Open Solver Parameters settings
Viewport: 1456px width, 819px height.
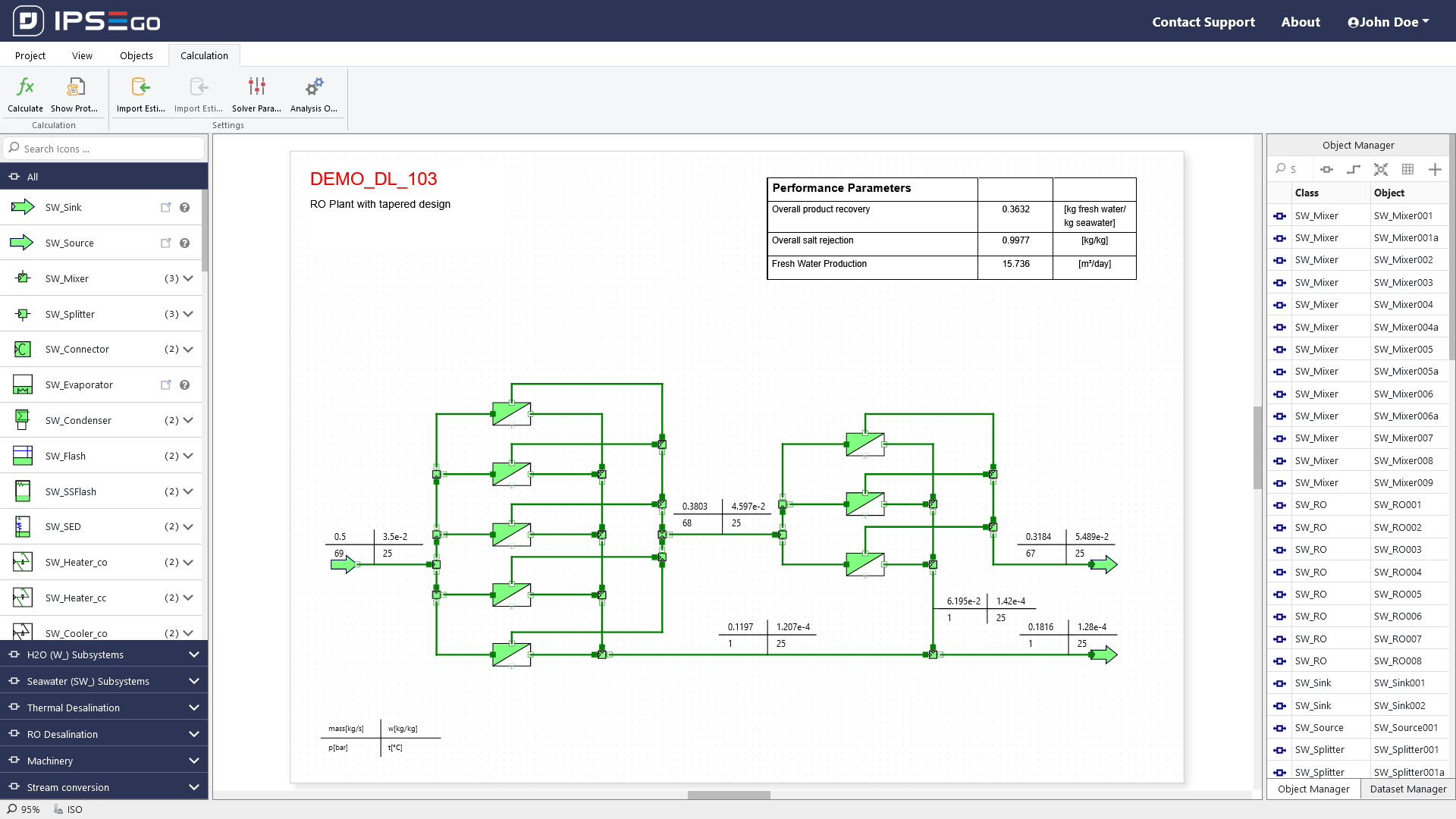(256, 87)
